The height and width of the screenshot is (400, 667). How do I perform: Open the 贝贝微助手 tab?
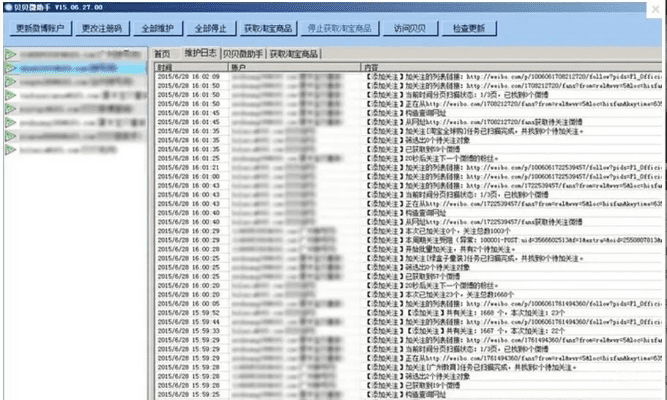[x=243, y=54]
